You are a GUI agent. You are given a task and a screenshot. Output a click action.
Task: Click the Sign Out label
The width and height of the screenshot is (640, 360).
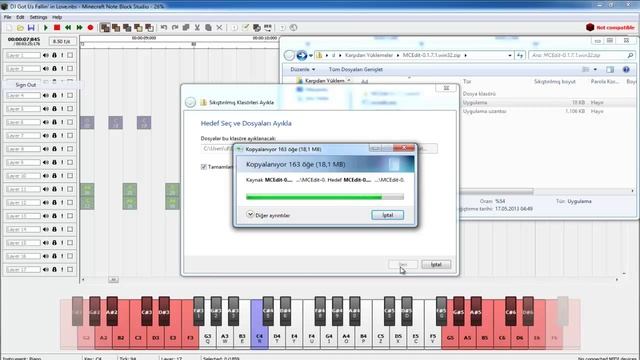pyautogui.click(x=26, y=85)
